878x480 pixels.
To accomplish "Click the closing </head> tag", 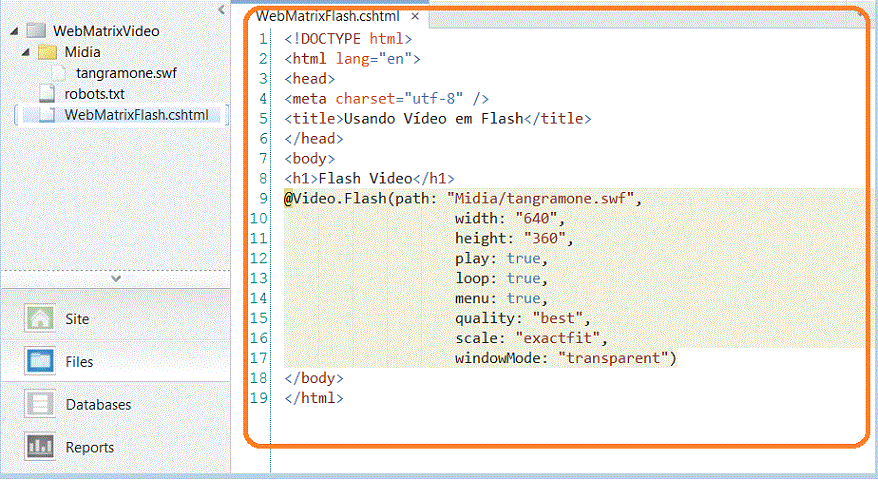I will pos(314,139).
